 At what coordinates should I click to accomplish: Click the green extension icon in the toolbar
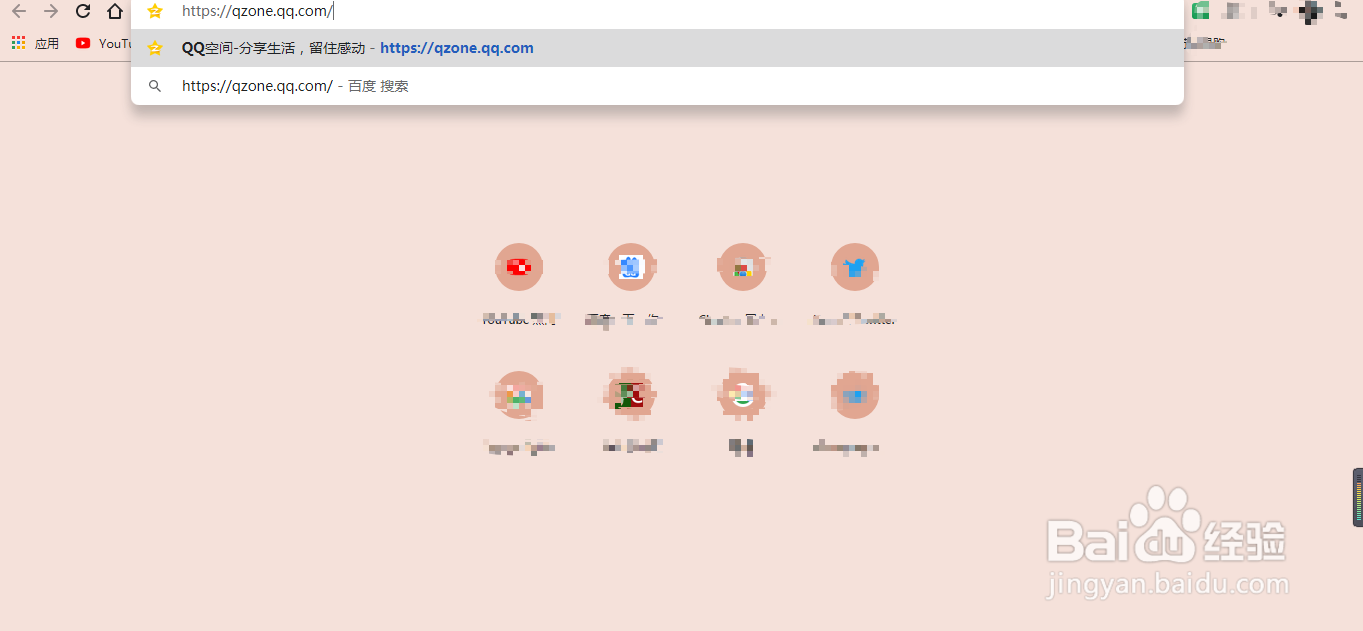click(1201, 11)
